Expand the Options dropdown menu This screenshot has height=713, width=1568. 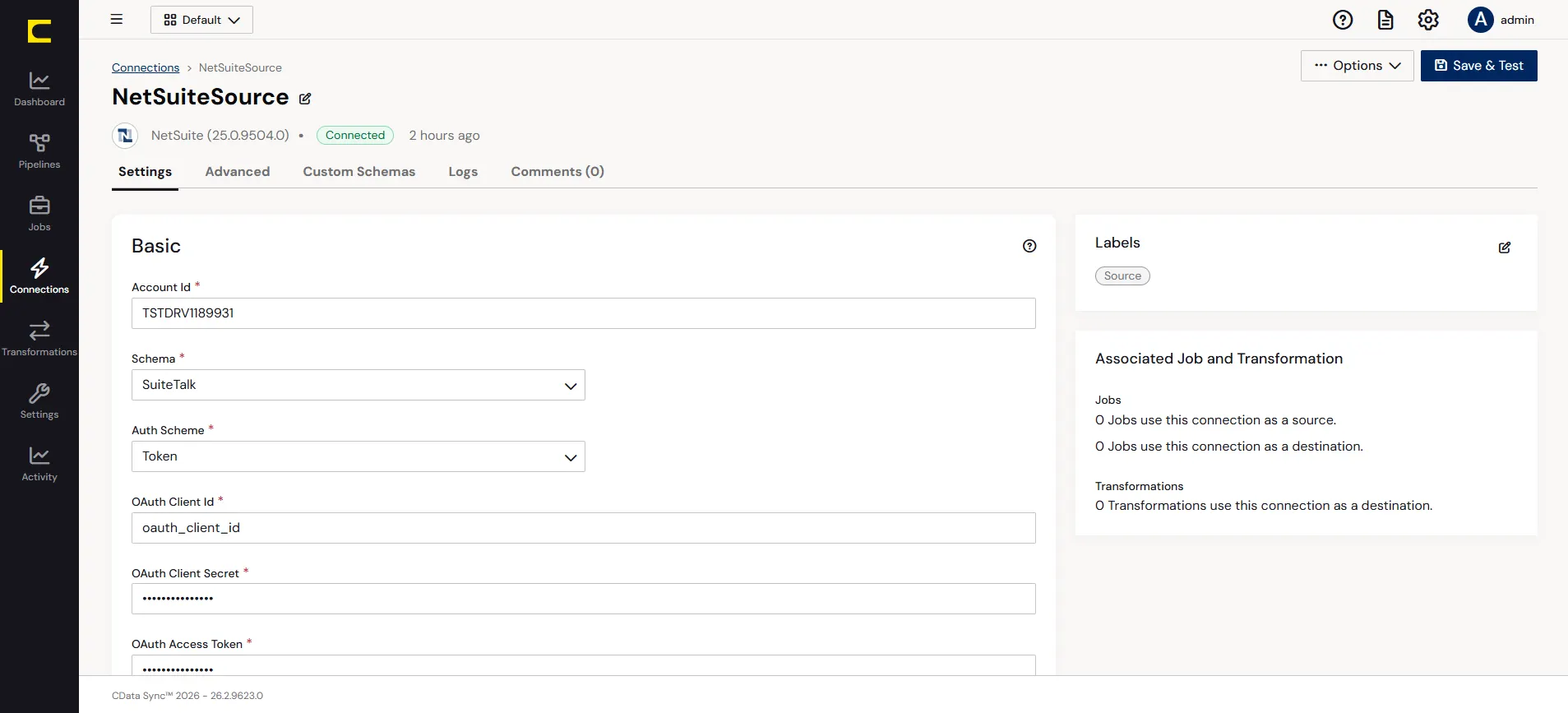pyautogui.click(x=1358, y=66)
